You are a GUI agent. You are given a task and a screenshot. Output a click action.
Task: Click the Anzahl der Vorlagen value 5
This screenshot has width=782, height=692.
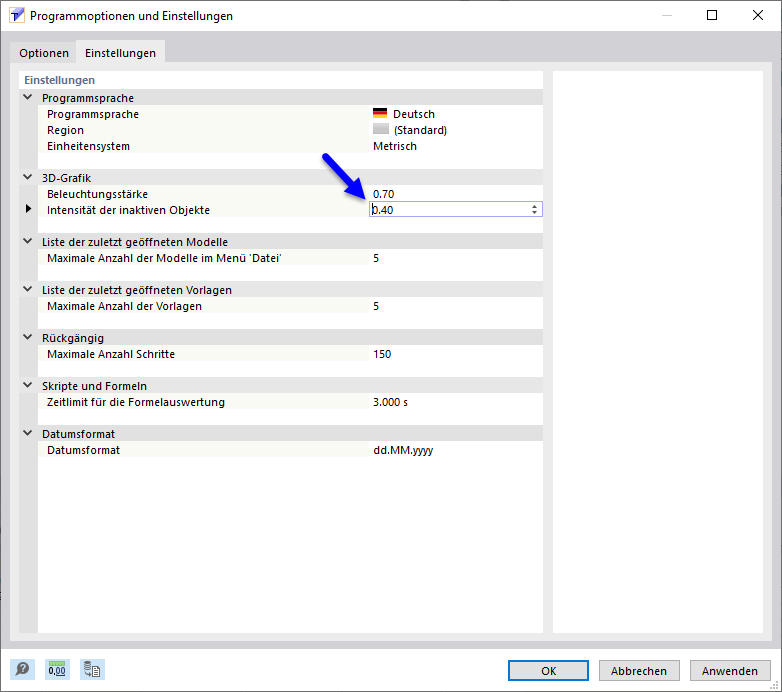point(376,306)
